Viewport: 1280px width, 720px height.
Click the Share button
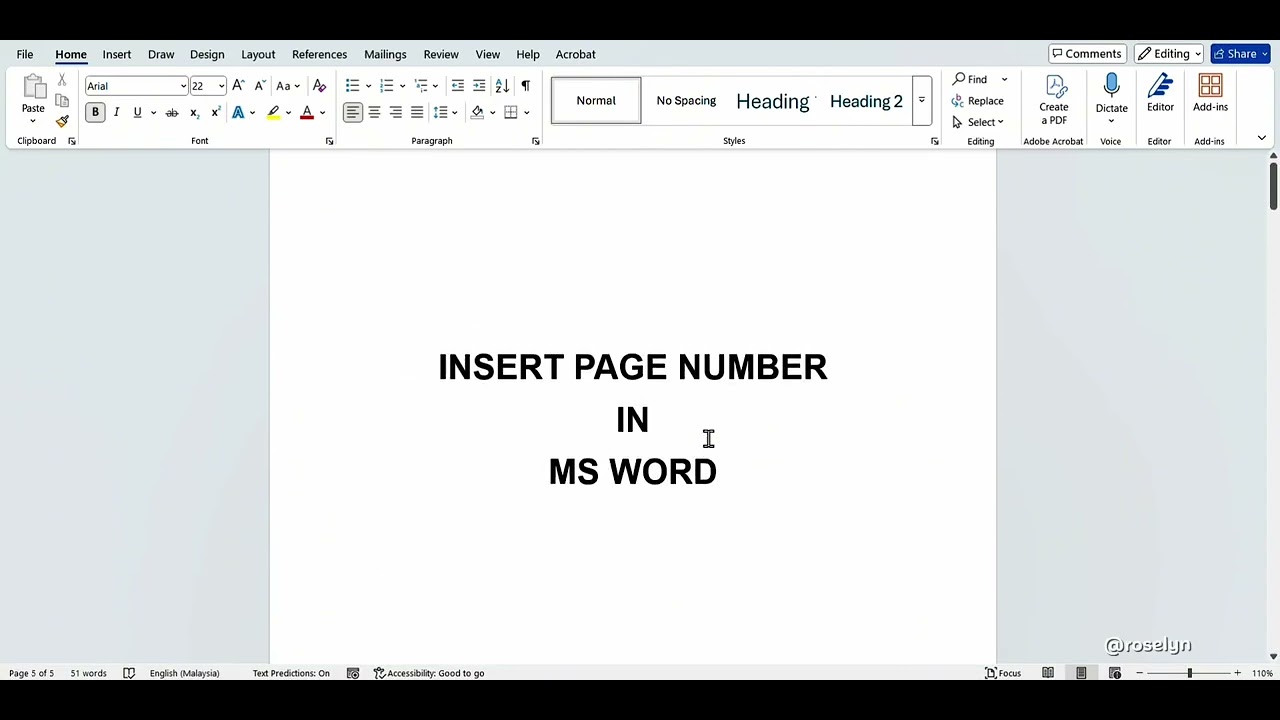(x=1240, y=54)
